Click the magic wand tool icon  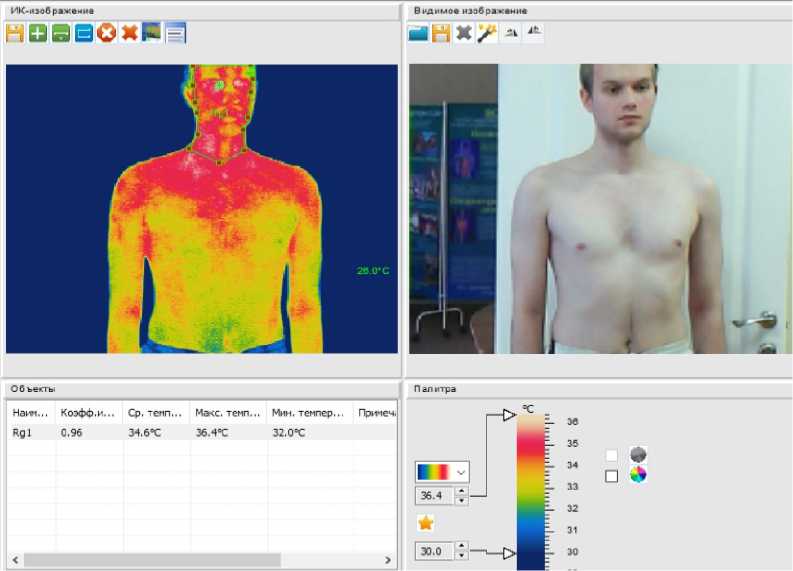[487, 33]
